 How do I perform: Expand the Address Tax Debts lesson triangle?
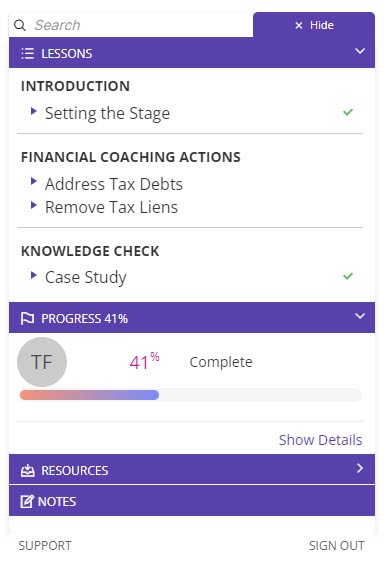coord(34,181)
